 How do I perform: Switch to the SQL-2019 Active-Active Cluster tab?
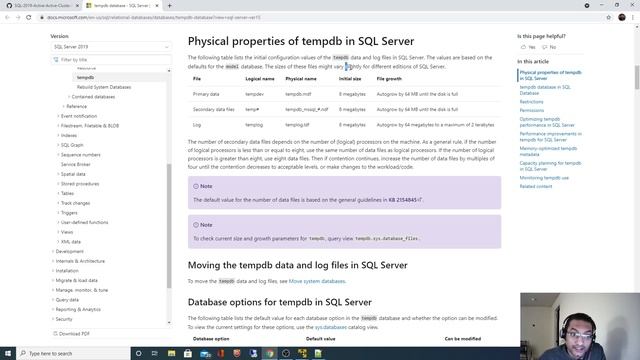(42, 6)
